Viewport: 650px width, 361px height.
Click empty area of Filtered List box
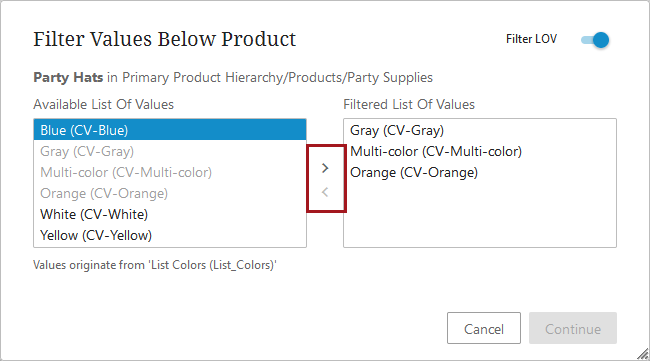point(480,216)
